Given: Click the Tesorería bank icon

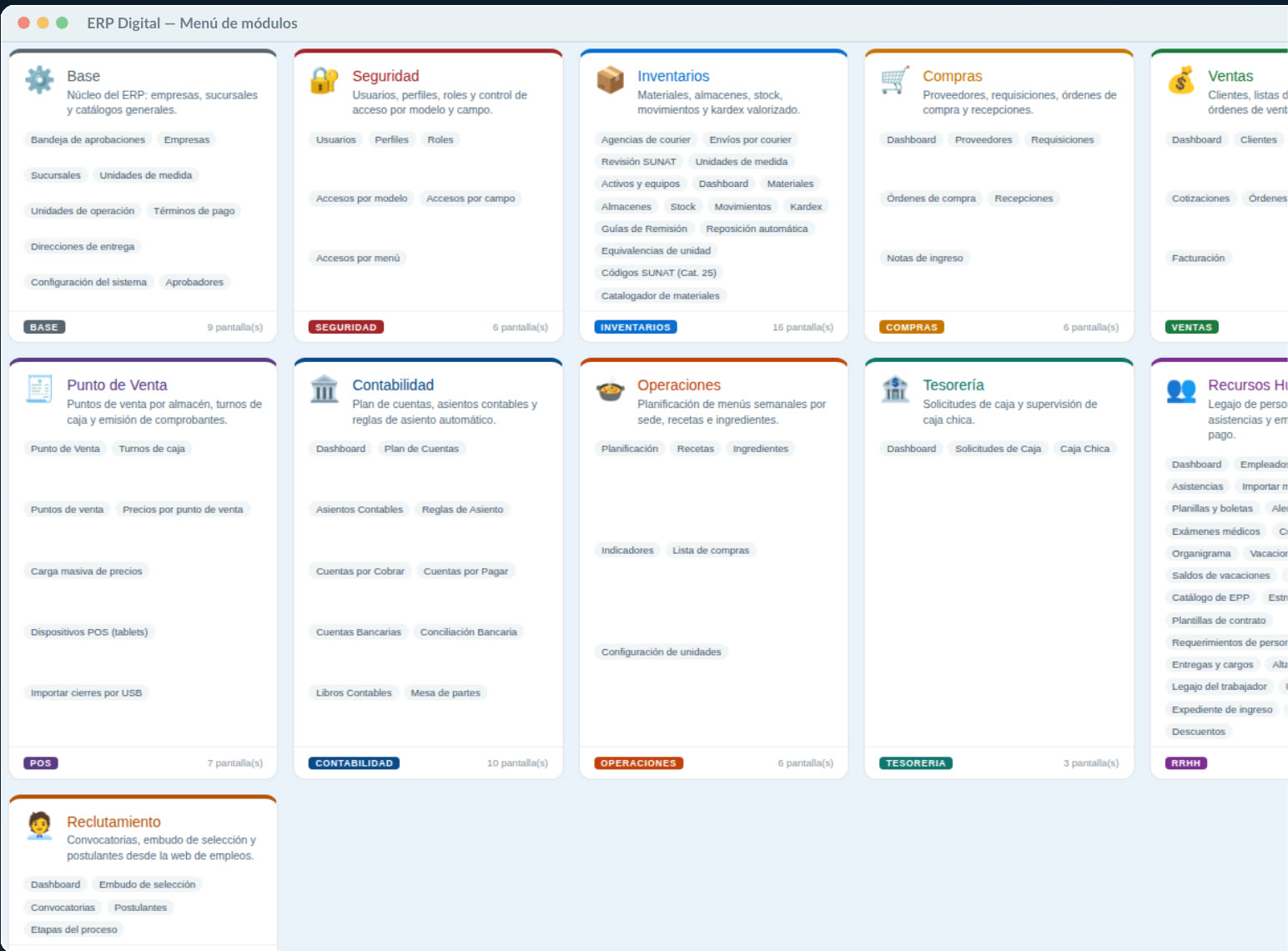Looking at the screenshot, I should click(x=895, y=389).
